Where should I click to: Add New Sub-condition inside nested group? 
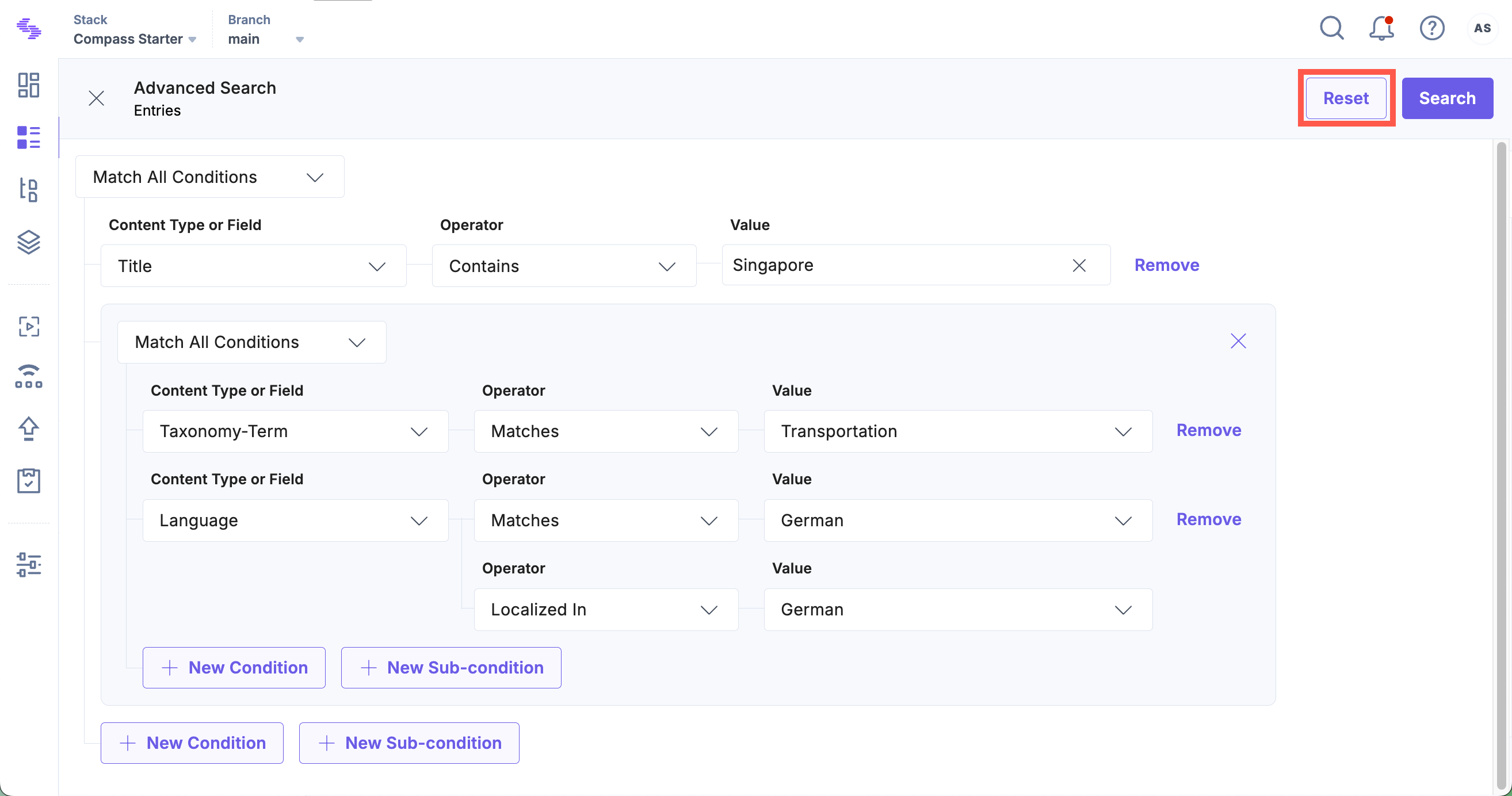coord(451,668)
